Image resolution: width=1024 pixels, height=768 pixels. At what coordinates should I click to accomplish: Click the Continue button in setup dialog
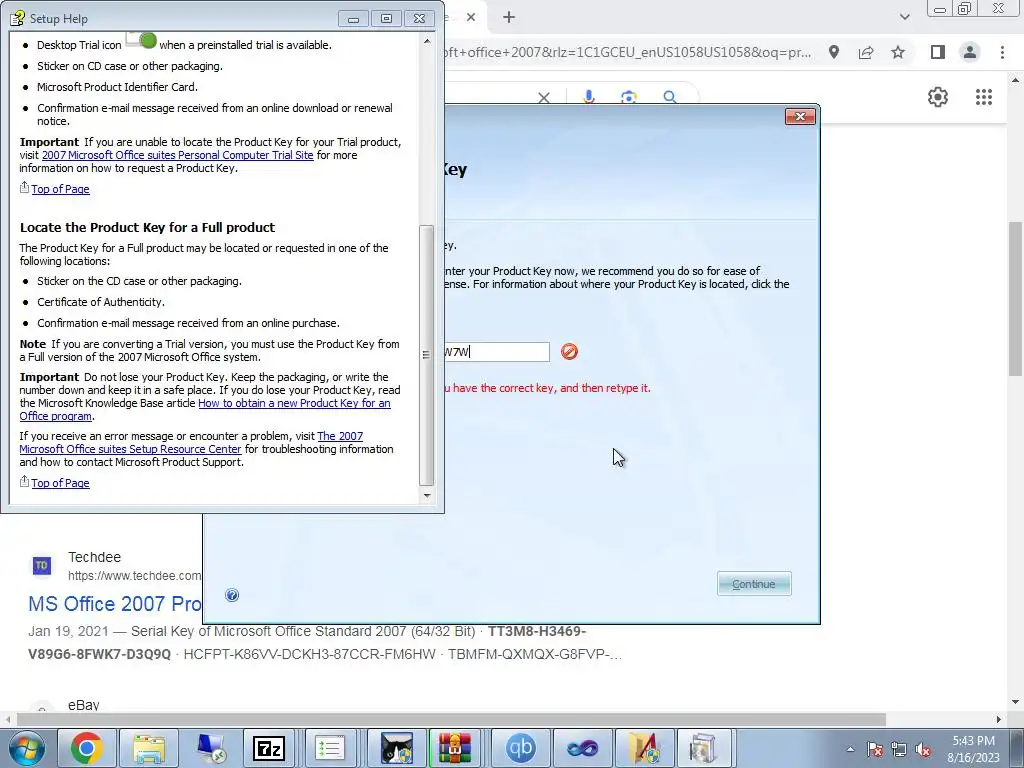[x=754, y=584]
